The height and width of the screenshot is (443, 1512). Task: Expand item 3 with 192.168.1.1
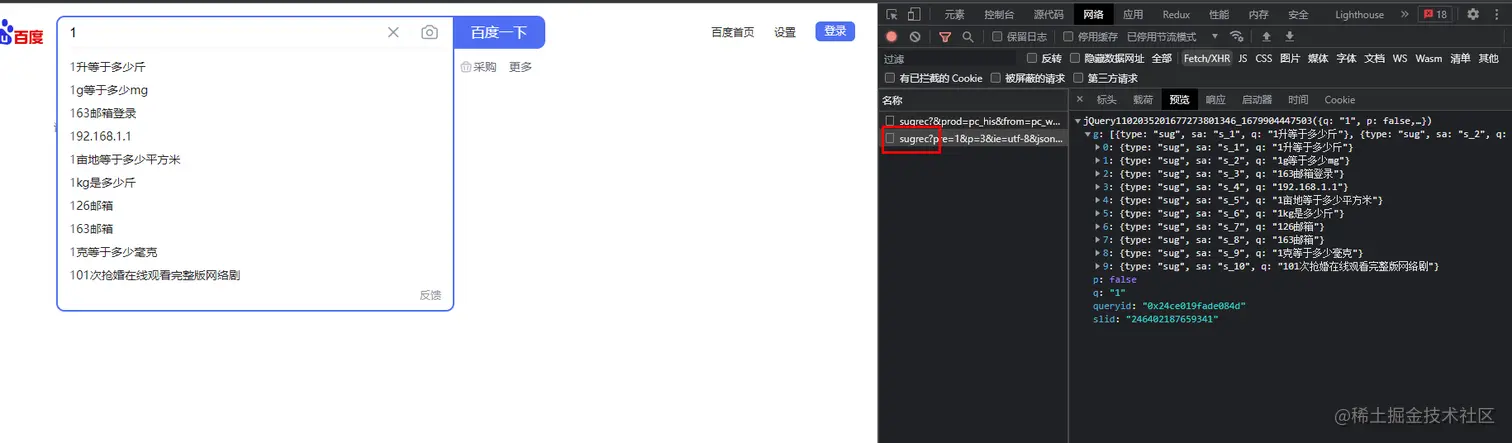(x=1099, y=187)
